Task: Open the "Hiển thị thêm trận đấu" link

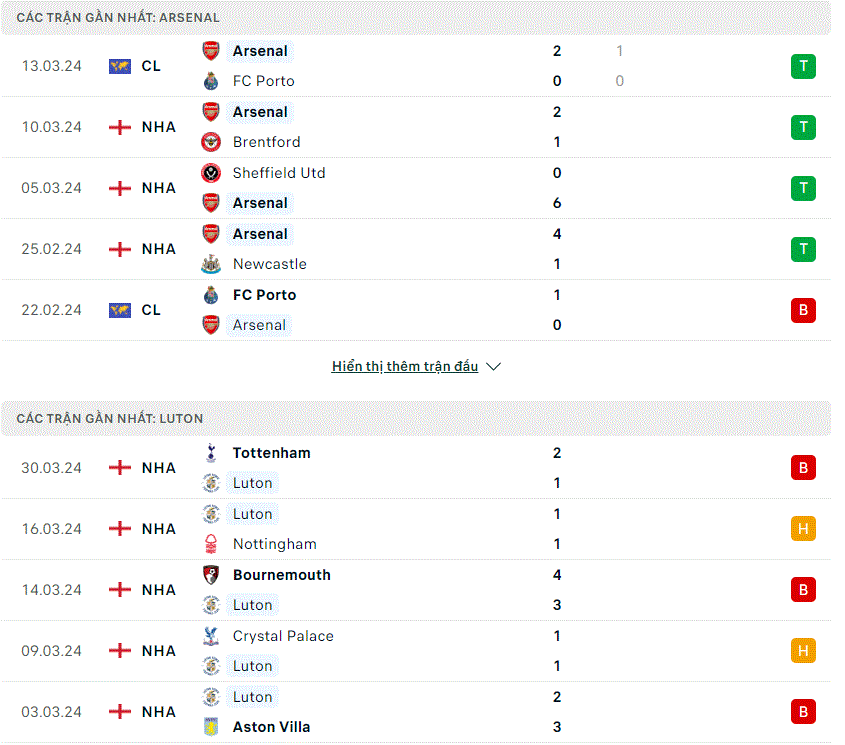Action: click(x=405, y=367)
